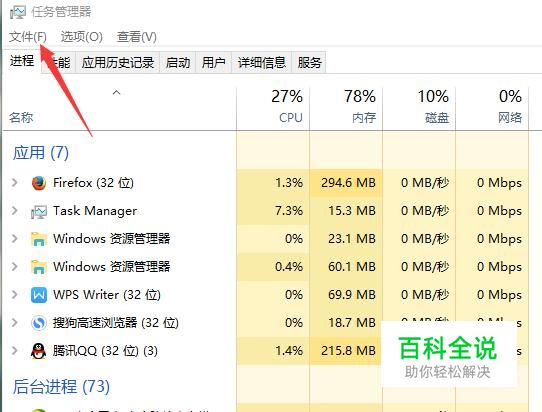This screenshot has height=412, width=542.
Task: Click memory value 60.1 MB
Action: (352, 266)
